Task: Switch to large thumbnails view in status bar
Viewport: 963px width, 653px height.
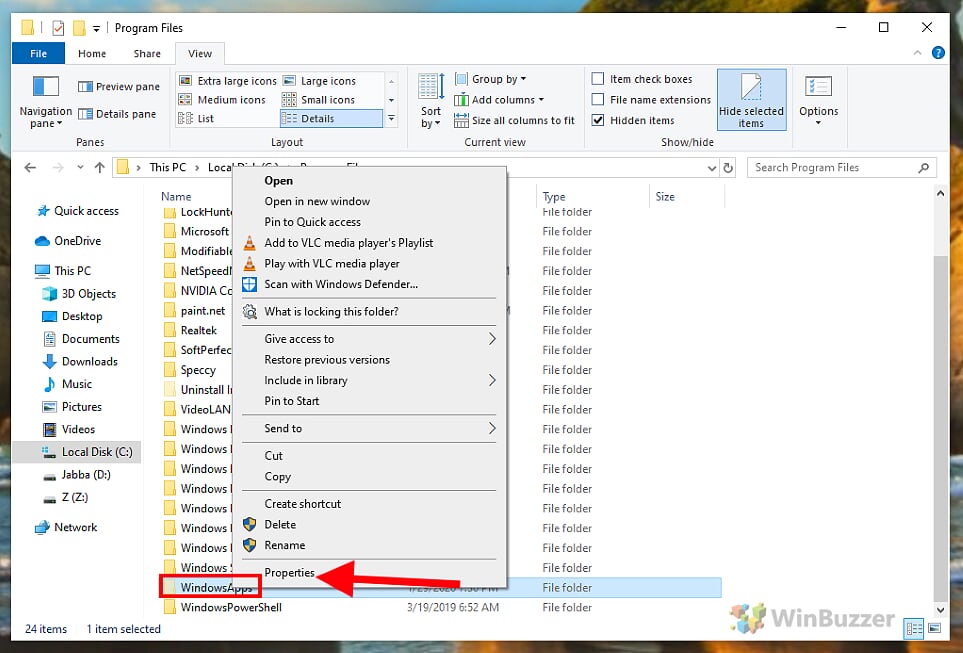Action: tap(934, 628)
